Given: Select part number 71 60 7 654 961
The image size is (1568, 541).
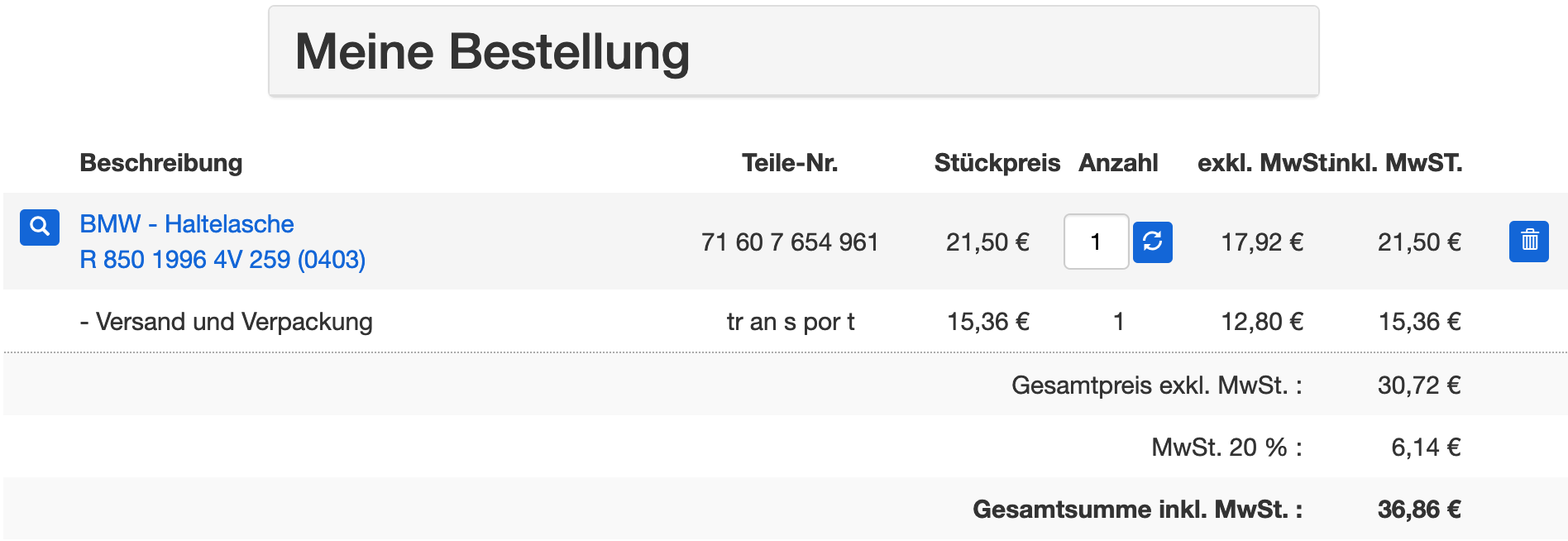Looking at the screenshot, I should [x=790, y=242].
